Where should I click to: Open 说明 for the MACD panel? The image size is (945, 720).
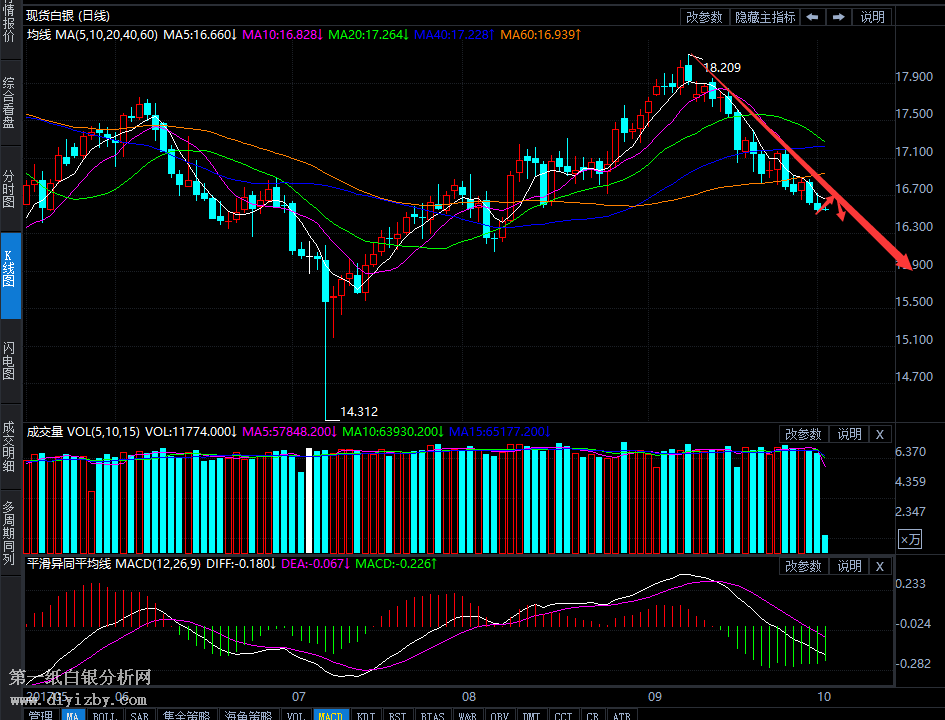click(x=849, y=566)
